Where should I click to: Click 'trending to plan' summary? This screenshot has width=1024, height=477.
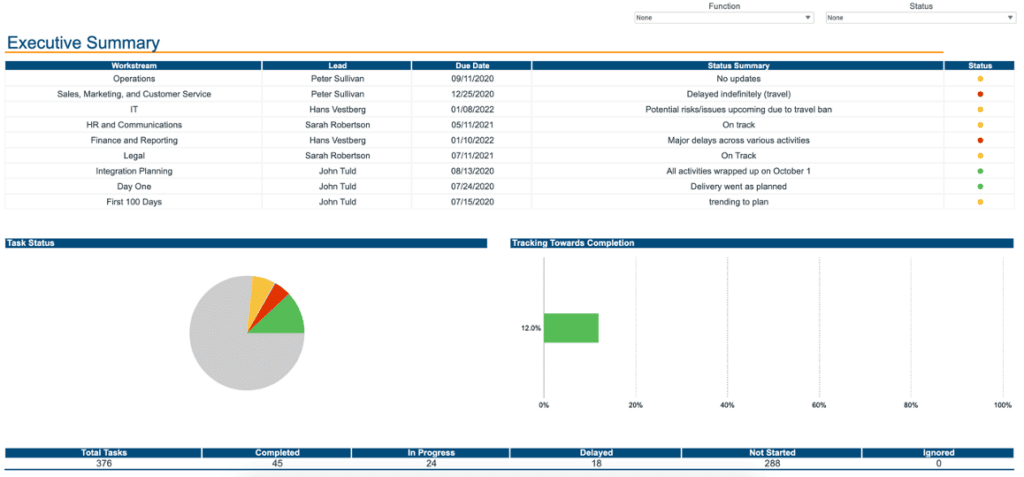click(x=738, y=202)
